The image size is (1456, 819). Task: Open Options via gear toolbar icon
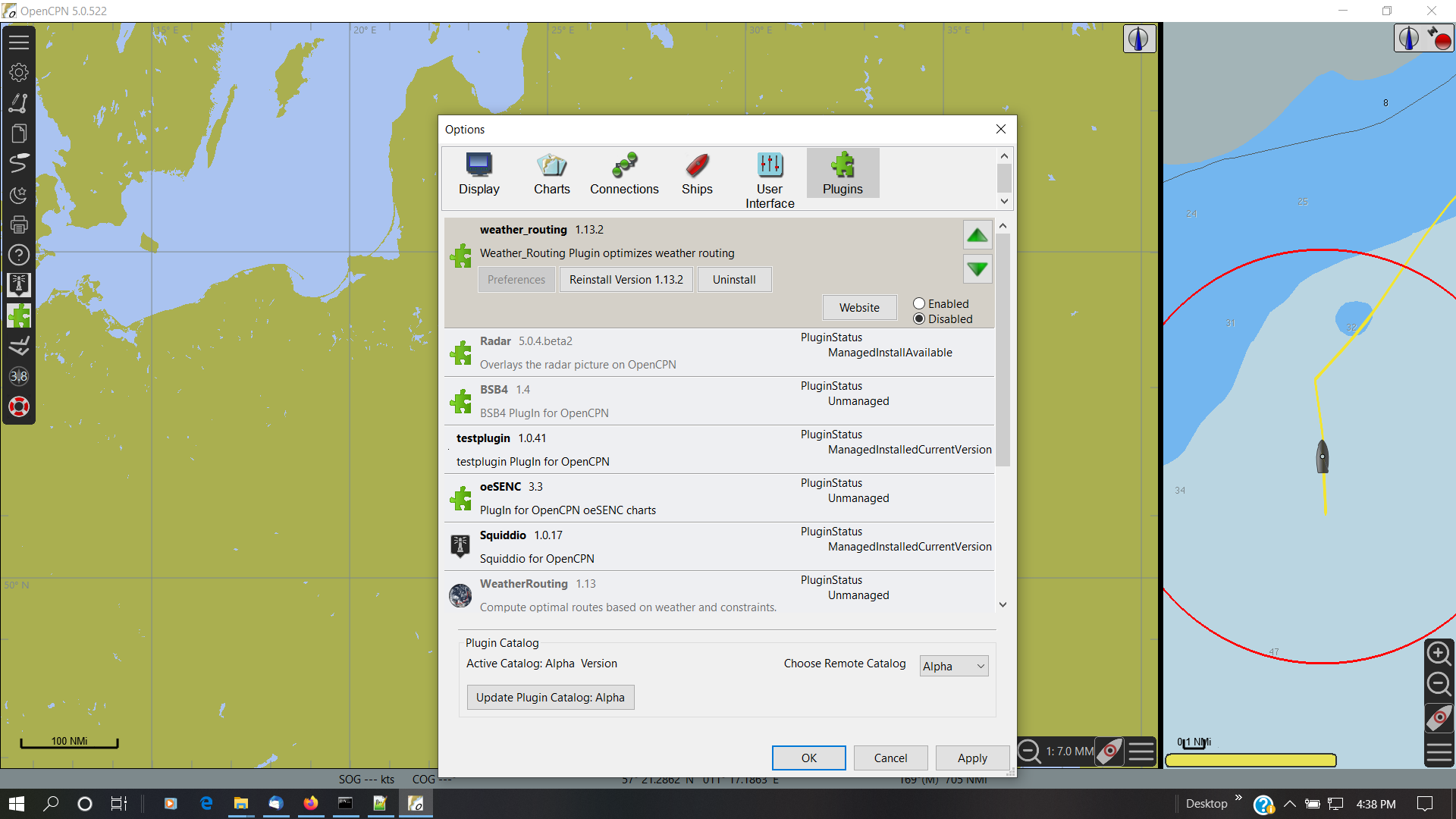(19, 73)
